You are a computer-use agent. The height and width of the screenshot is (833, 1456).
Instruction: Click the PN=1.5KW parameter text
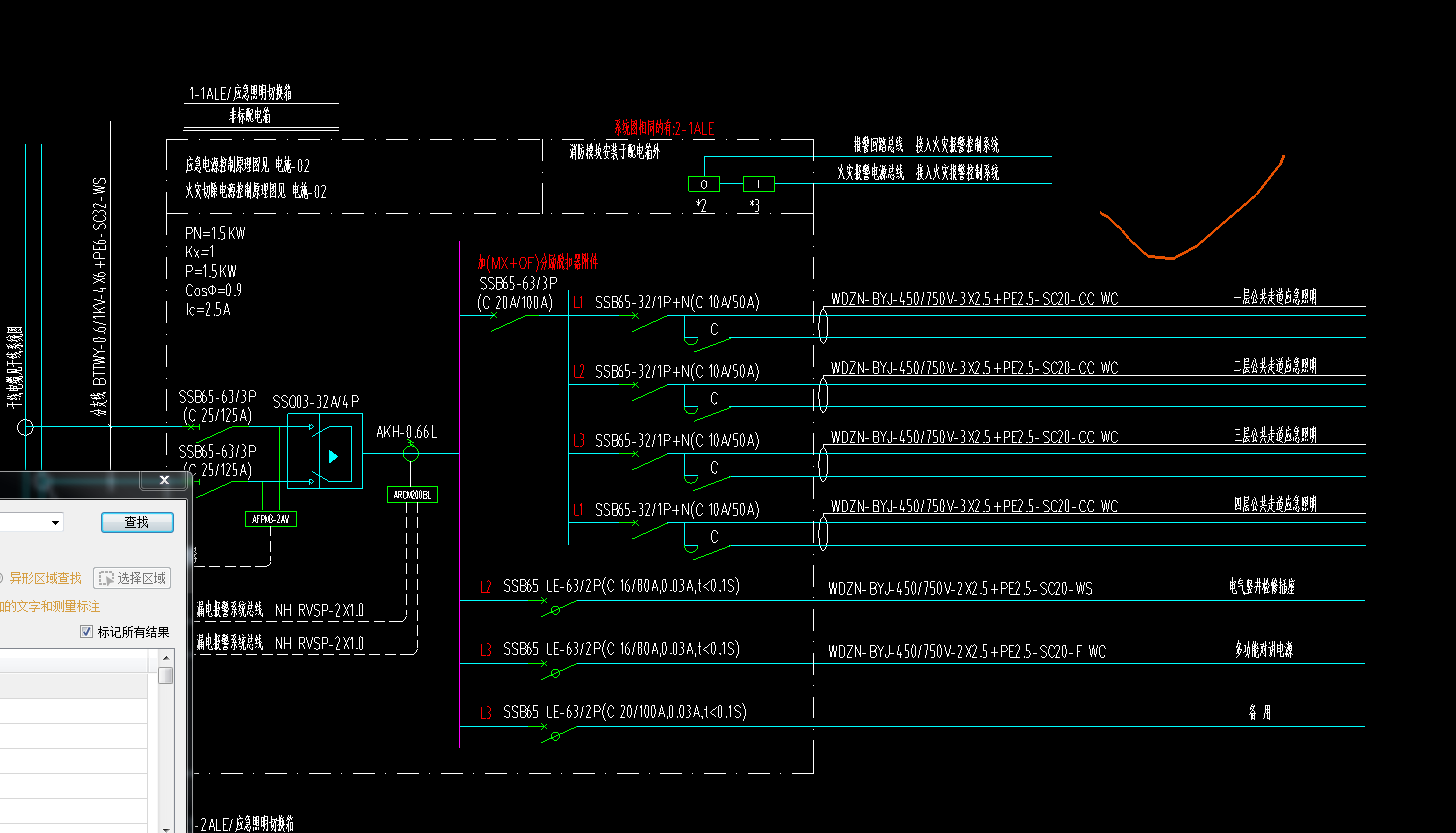pyautogui.click(x=215, y=233)
